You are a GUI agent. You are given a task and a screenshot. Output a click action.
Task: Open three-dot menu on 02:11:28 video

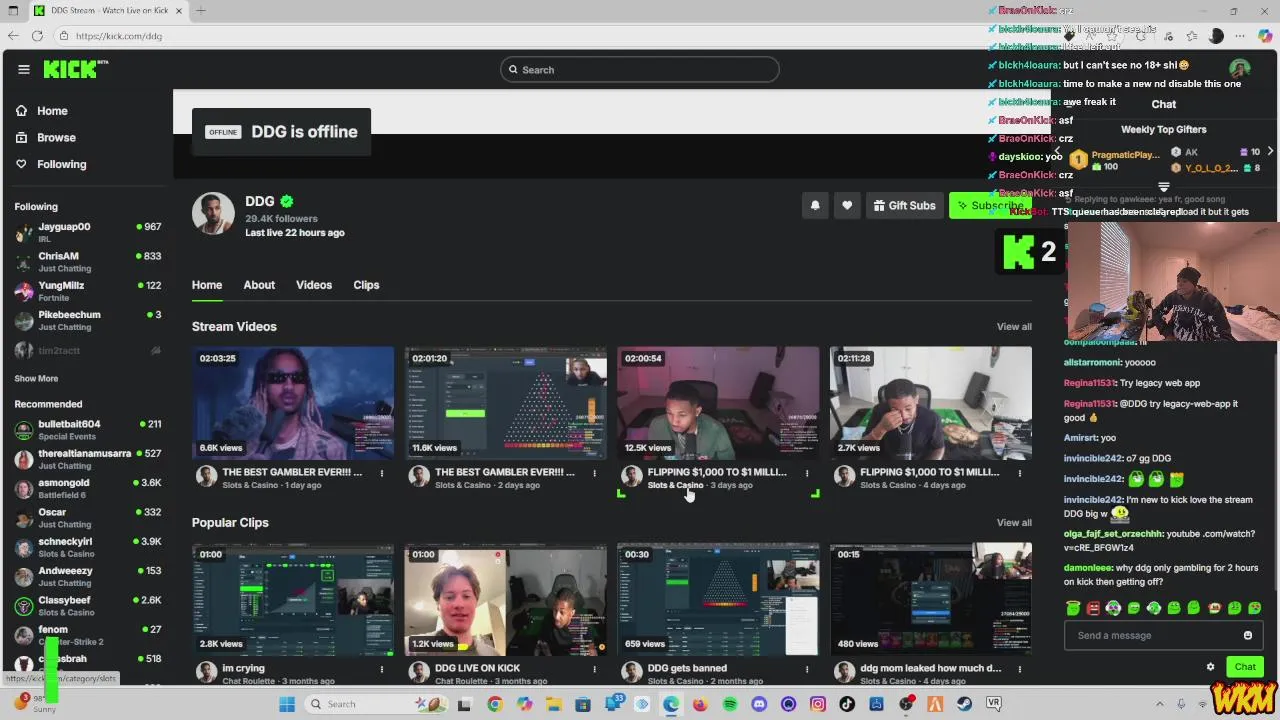[1020, 473]
